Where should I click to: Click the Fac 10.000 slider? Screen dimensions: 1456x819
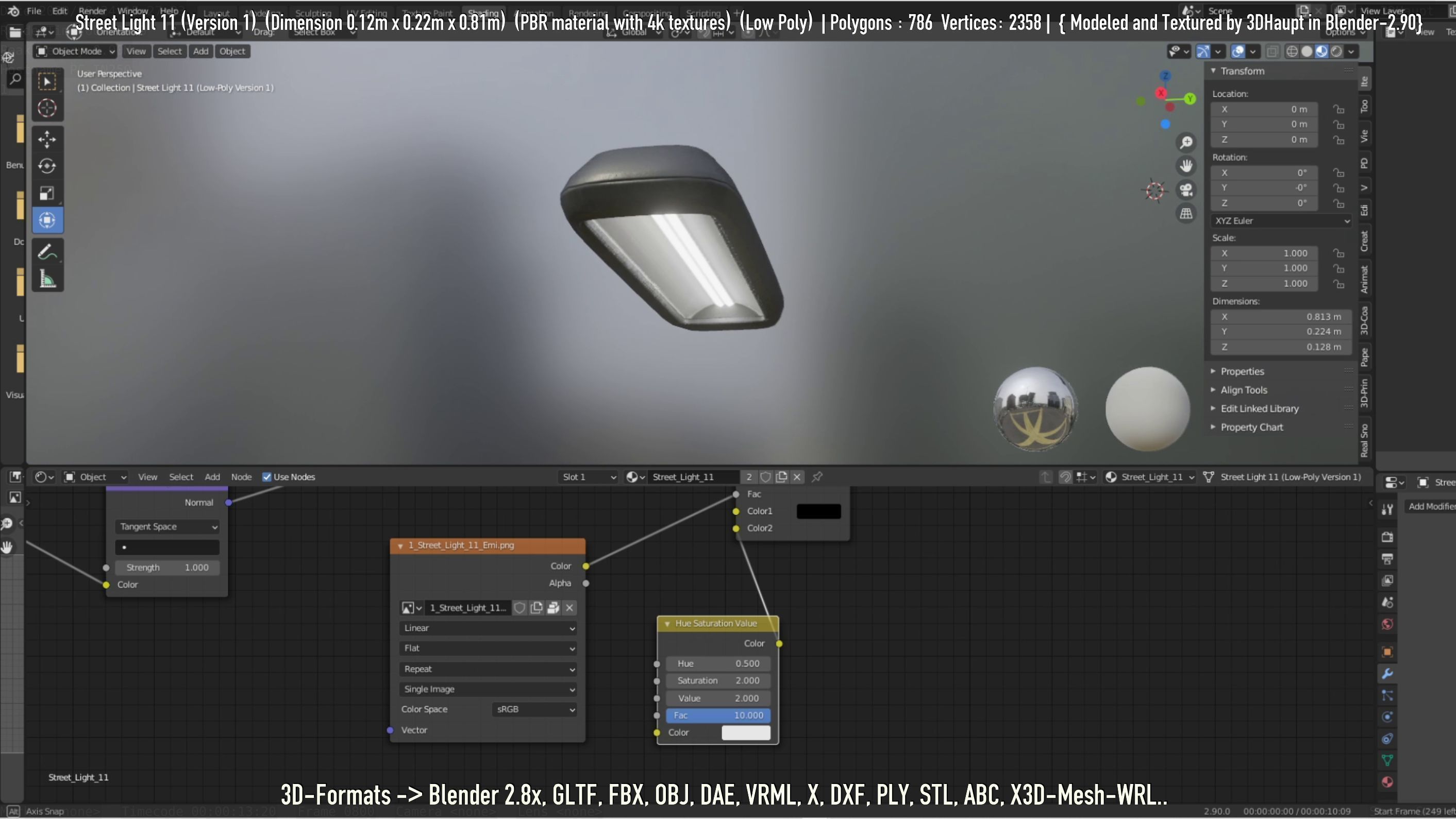718,715
